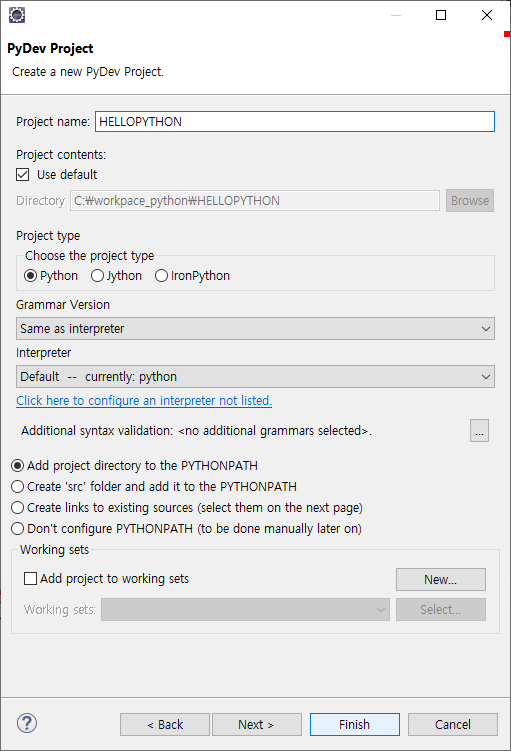Click link to configure an interpreter not listed
511x751 pixels.
tap(144, 400)
